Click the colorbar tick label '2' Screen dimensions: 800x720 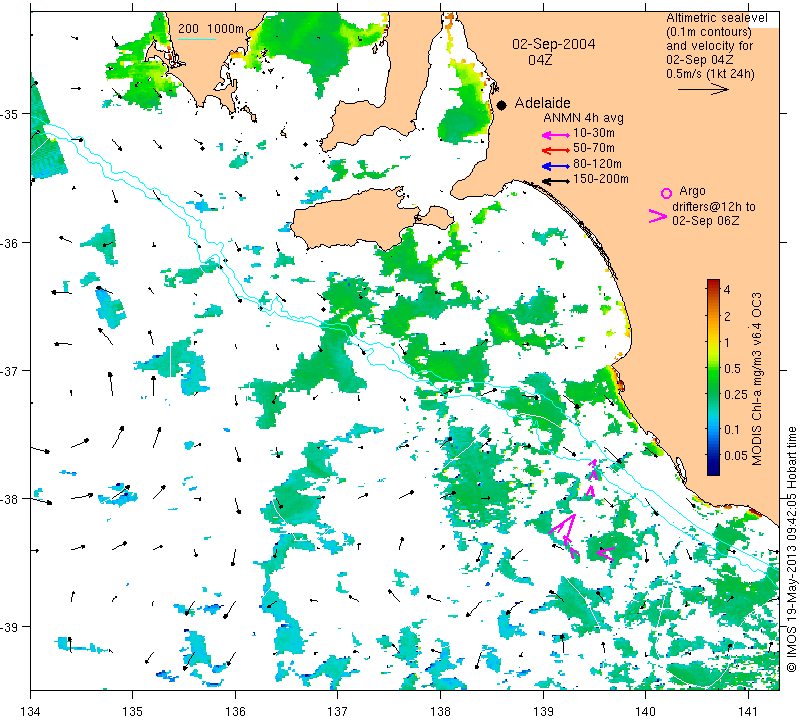pos(728,316)
